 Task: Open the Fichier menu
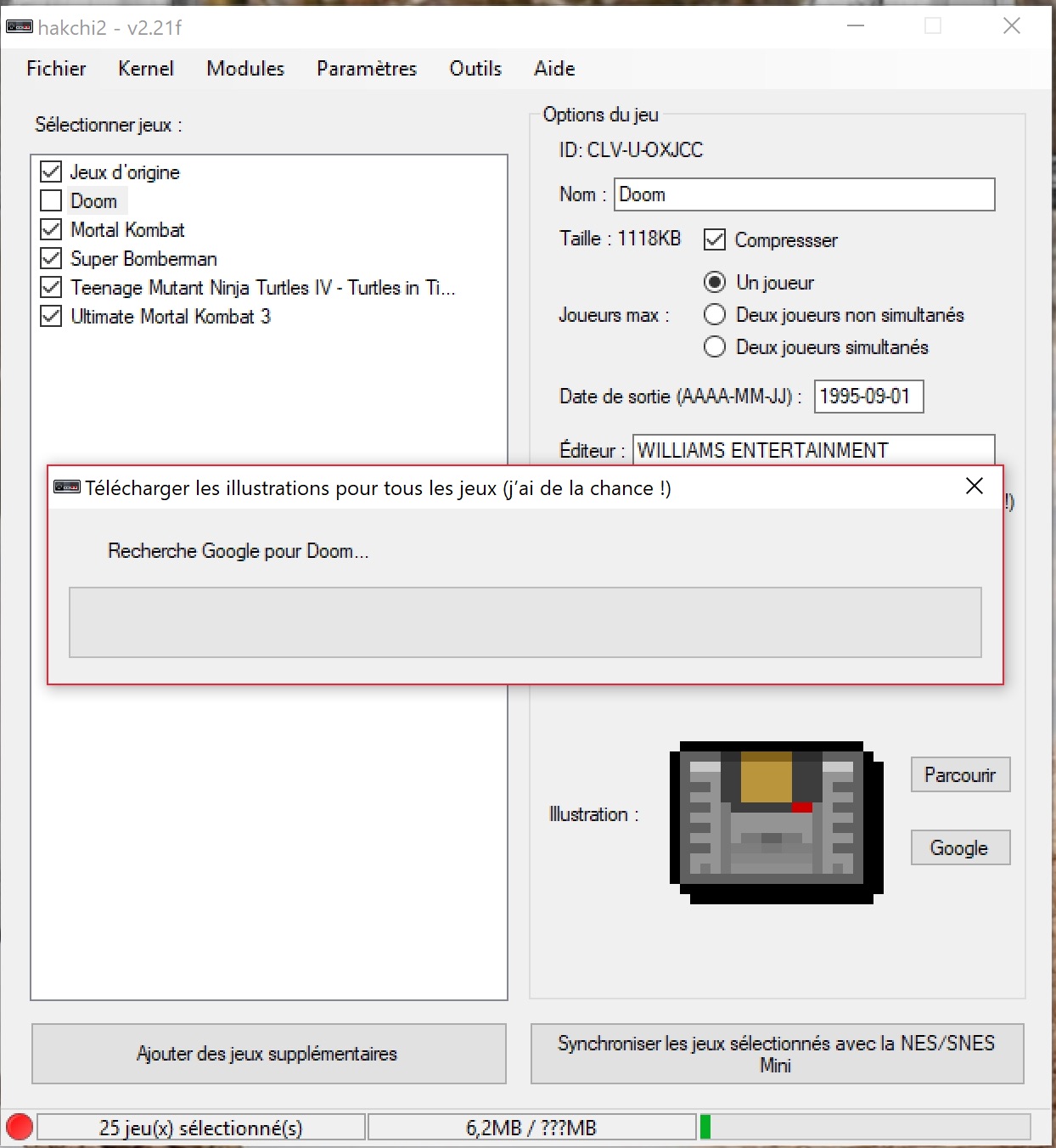click(x=56, y=69)
